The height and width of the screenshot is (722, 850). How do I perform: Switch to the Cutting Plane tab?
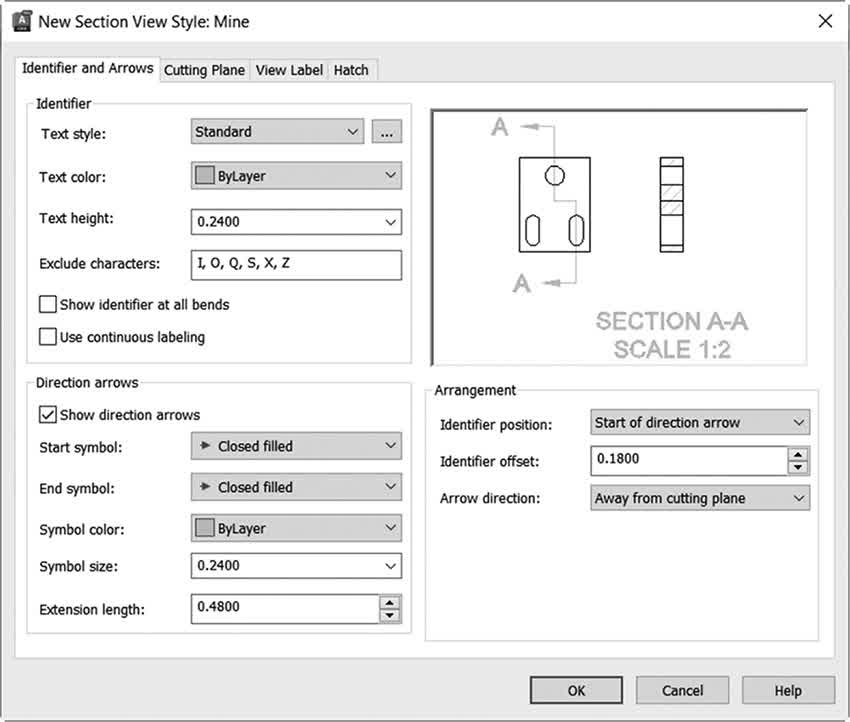204,70
